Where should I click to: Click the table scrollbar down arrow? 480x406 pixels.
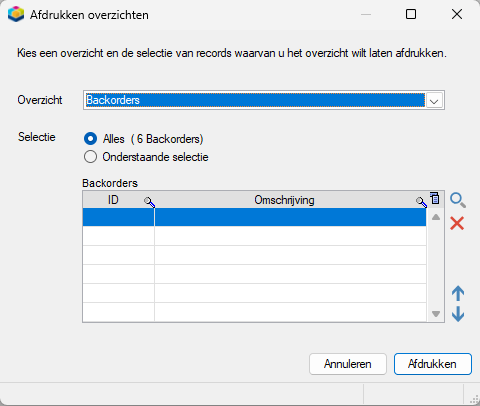point(436,314)
